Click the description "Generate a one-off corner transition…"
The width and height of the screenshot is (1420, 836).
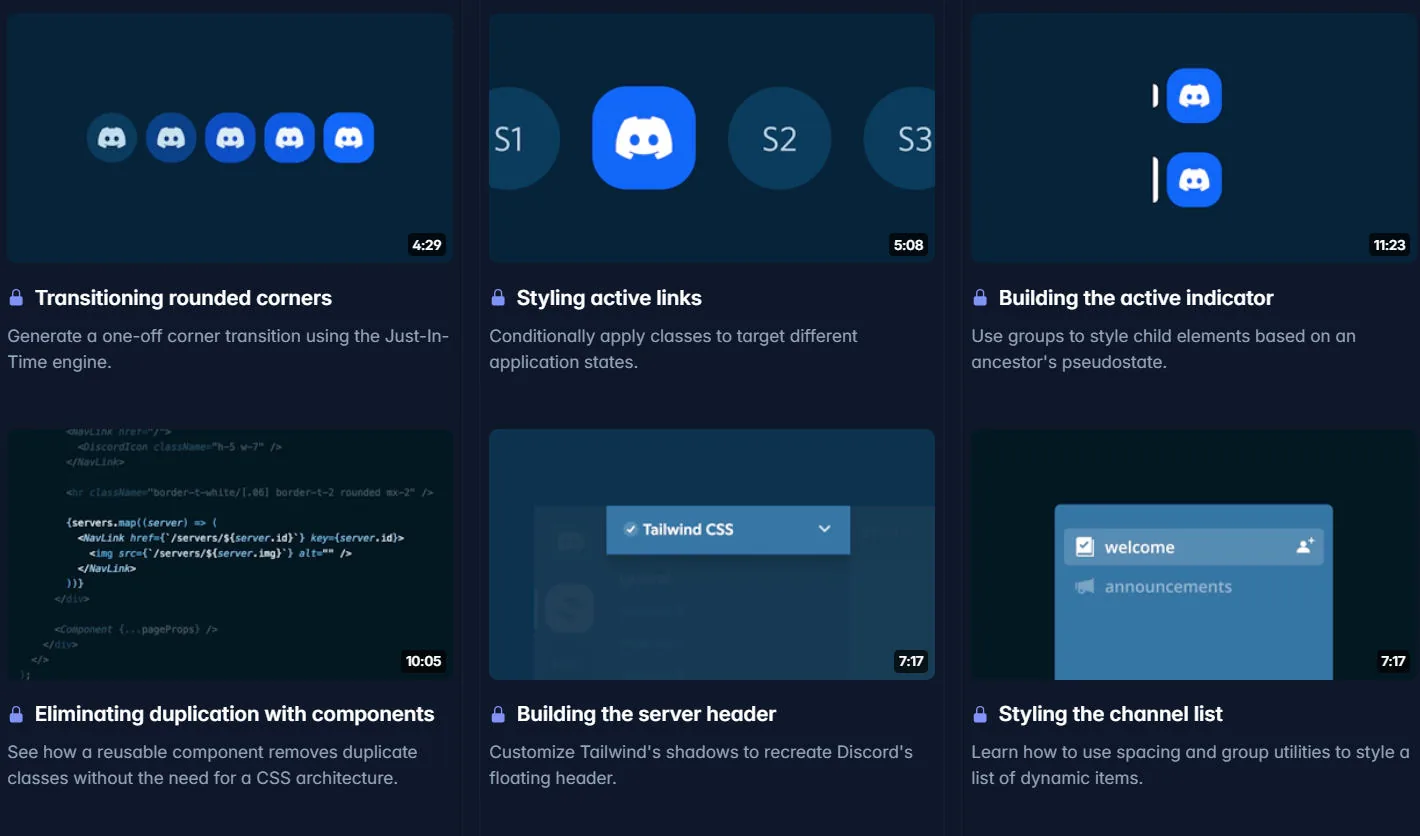228,349
